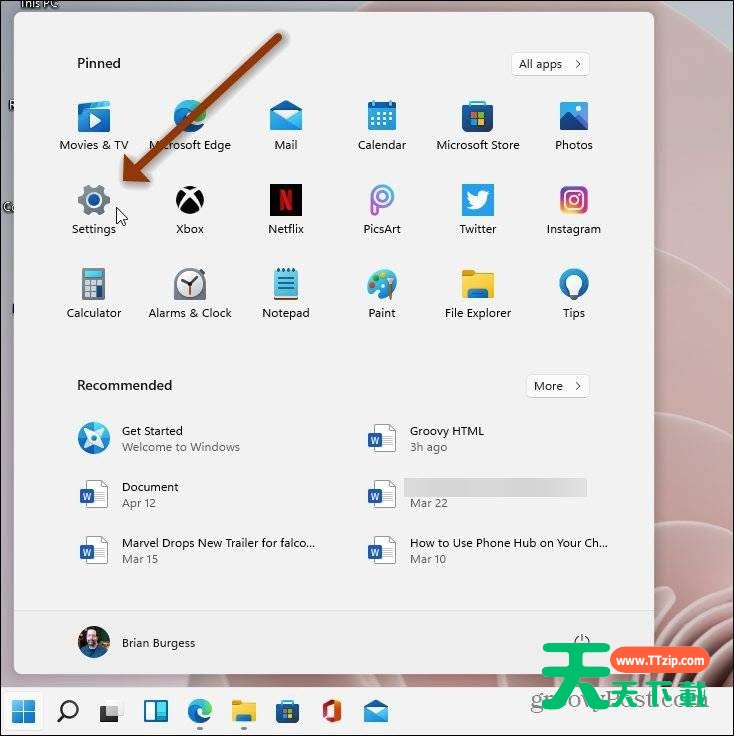Image resolution: width=734 pixels, height=736 pixels.
Task: Open the taskbar Search magnifier
Action: tap(68, 711)
